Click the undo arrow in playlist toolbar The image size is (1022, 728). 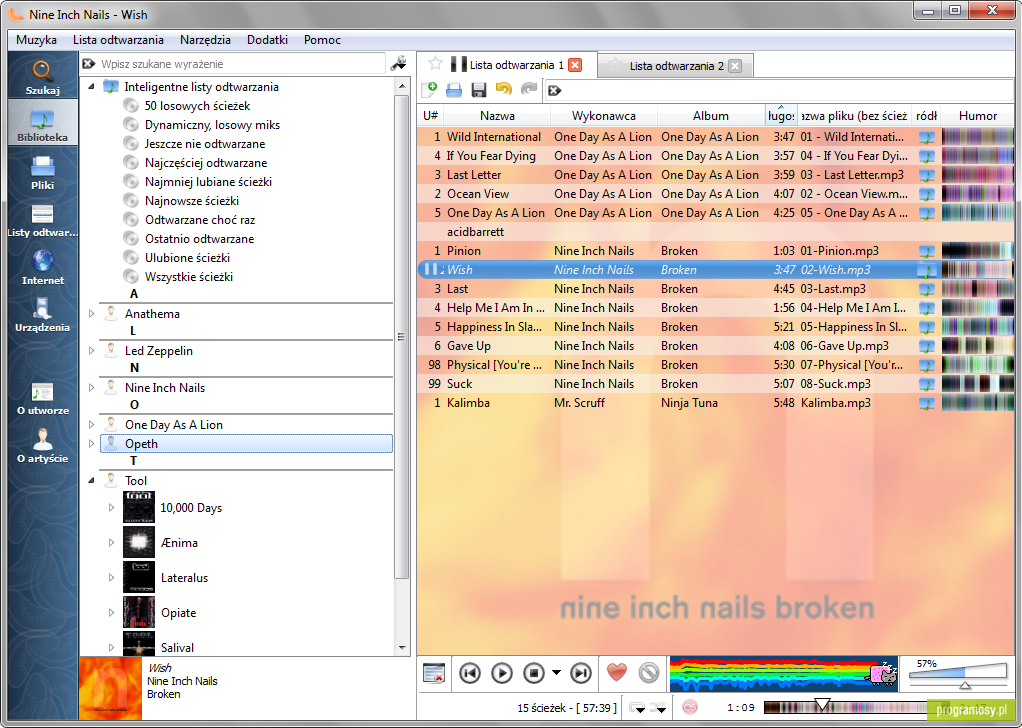pos(504,89)
